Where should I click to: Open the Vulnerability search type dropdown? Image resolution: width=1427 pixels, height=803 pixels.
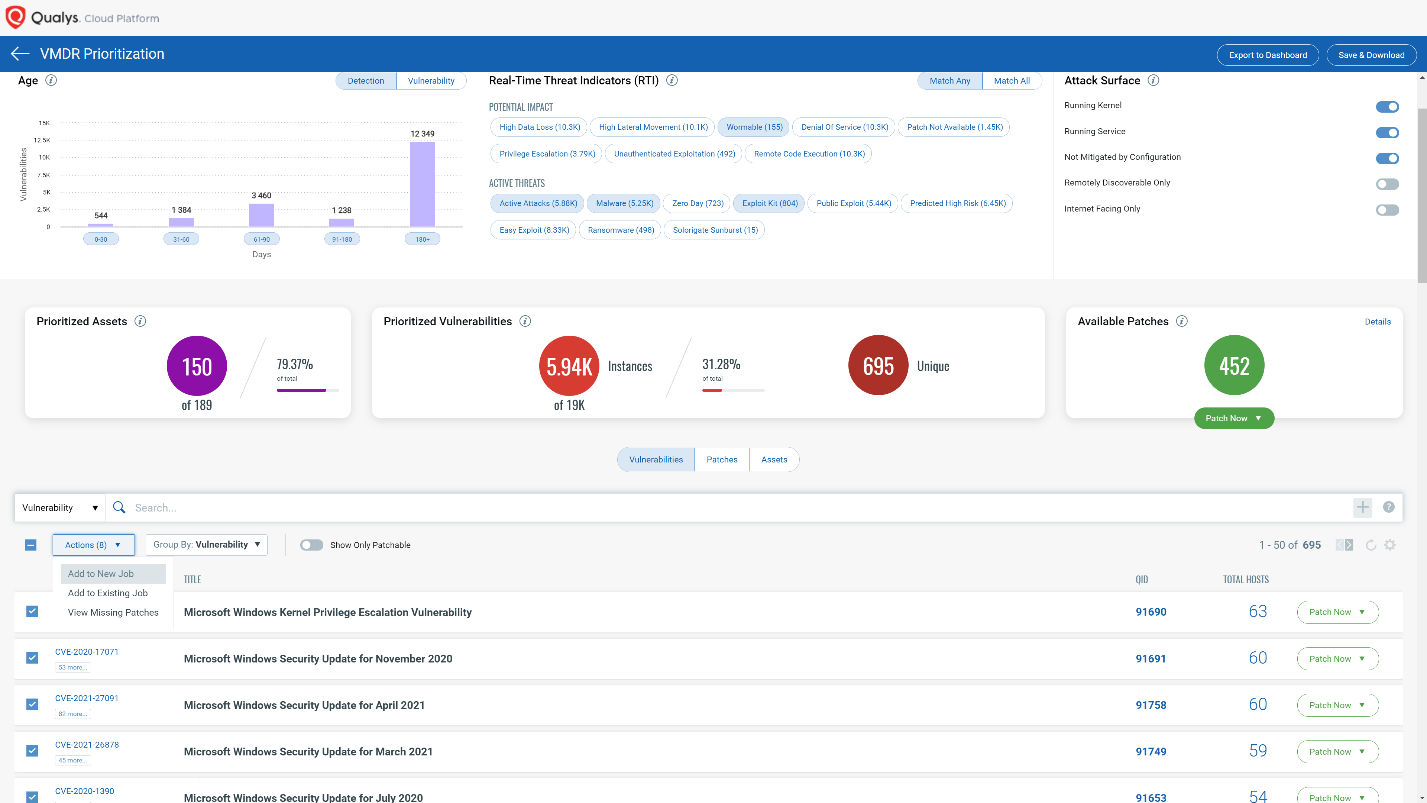(x=60, y=508)
